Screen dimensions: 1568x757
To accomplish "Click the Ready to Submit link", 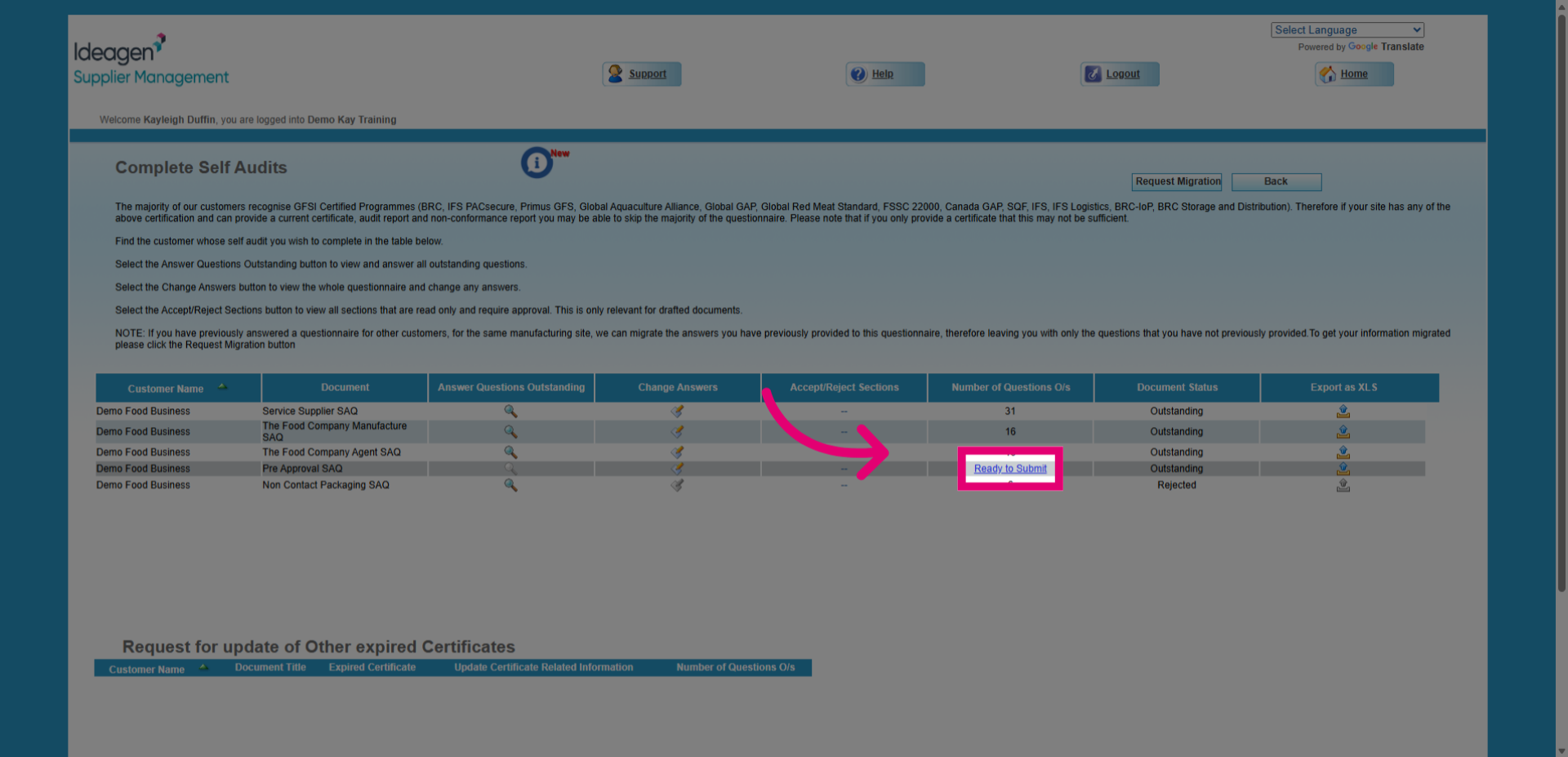I will click(1010, 469).
